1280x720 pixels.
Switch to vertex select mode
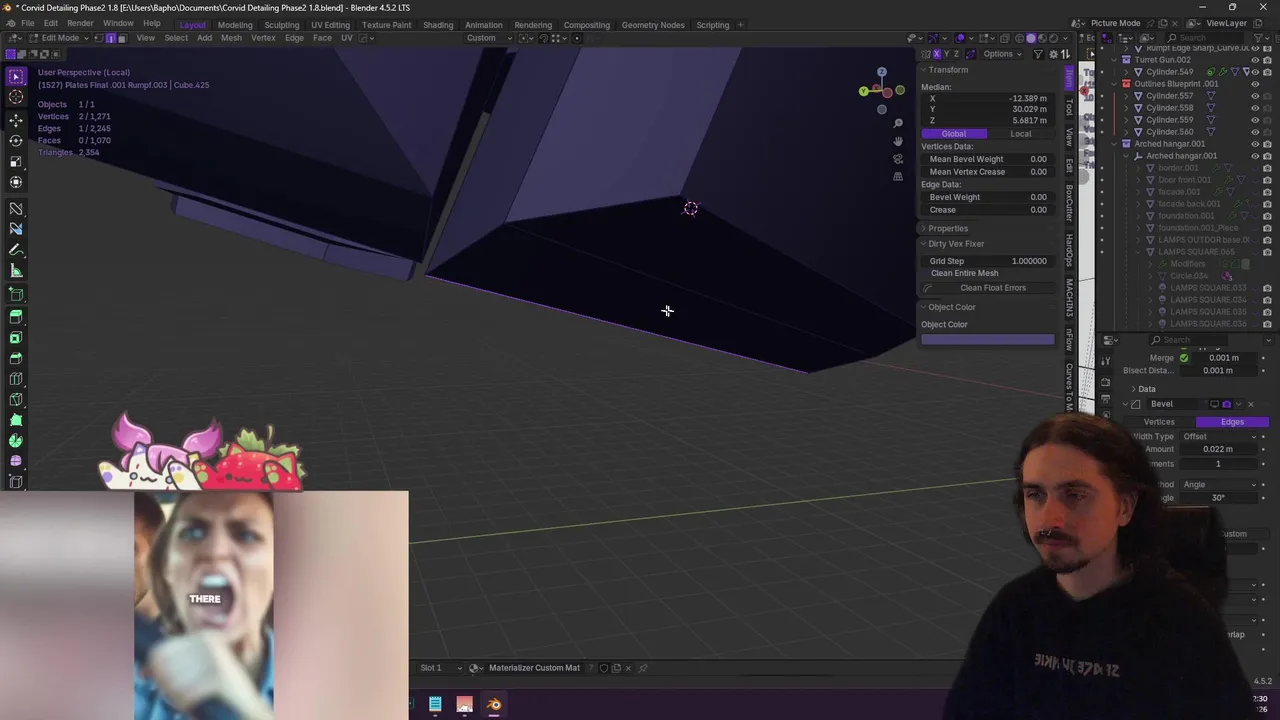click(98, 38)
